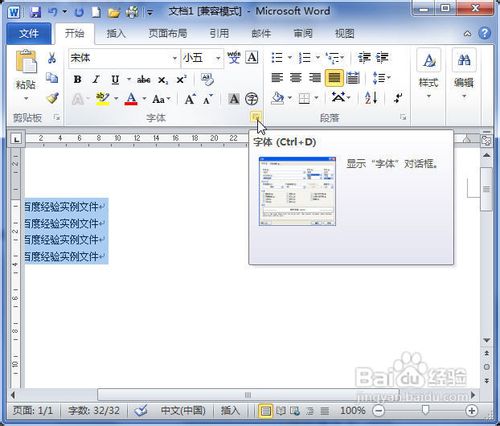Open the 文件 tab

(x=29, y=33)
